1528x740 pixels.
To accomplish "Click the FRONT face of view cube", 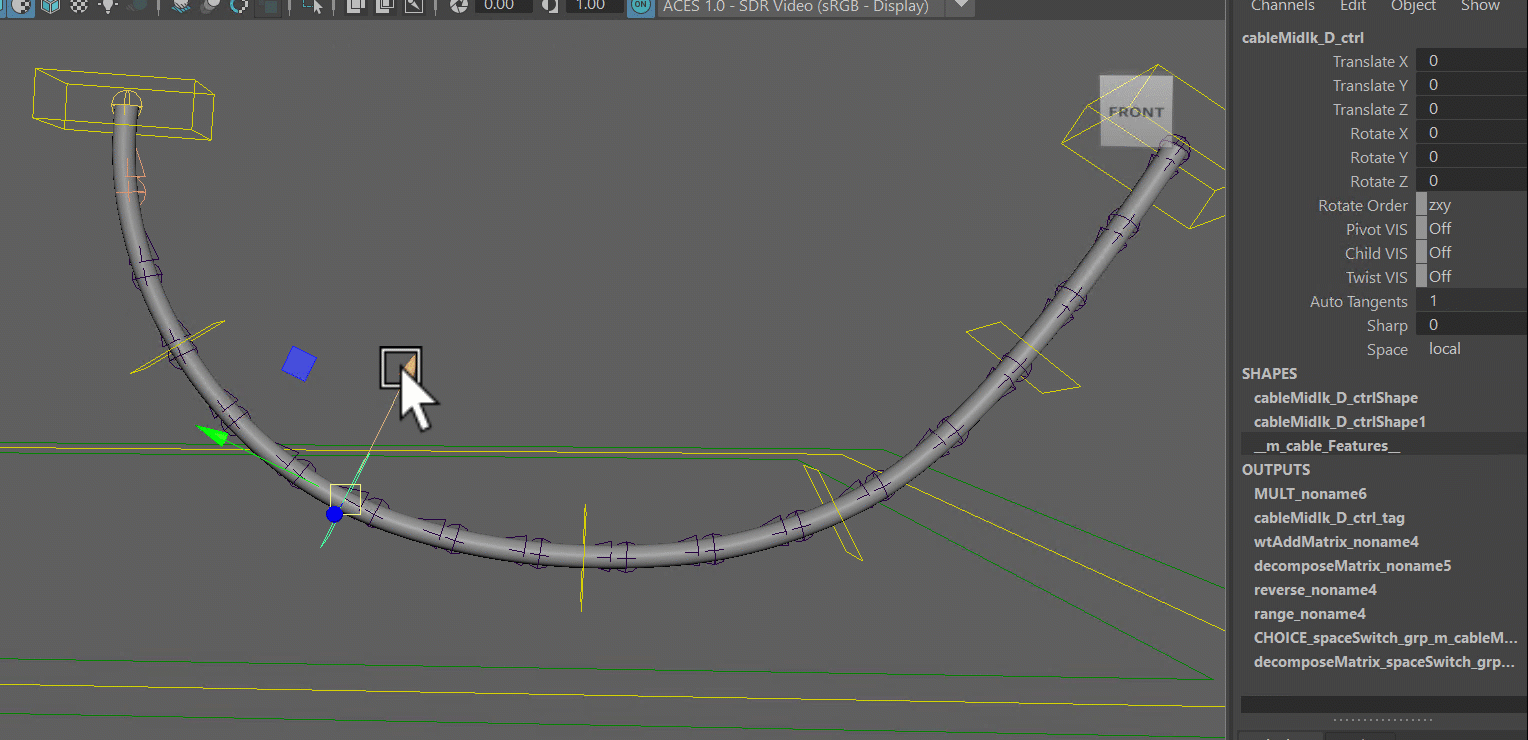I will pos(1136,111).
